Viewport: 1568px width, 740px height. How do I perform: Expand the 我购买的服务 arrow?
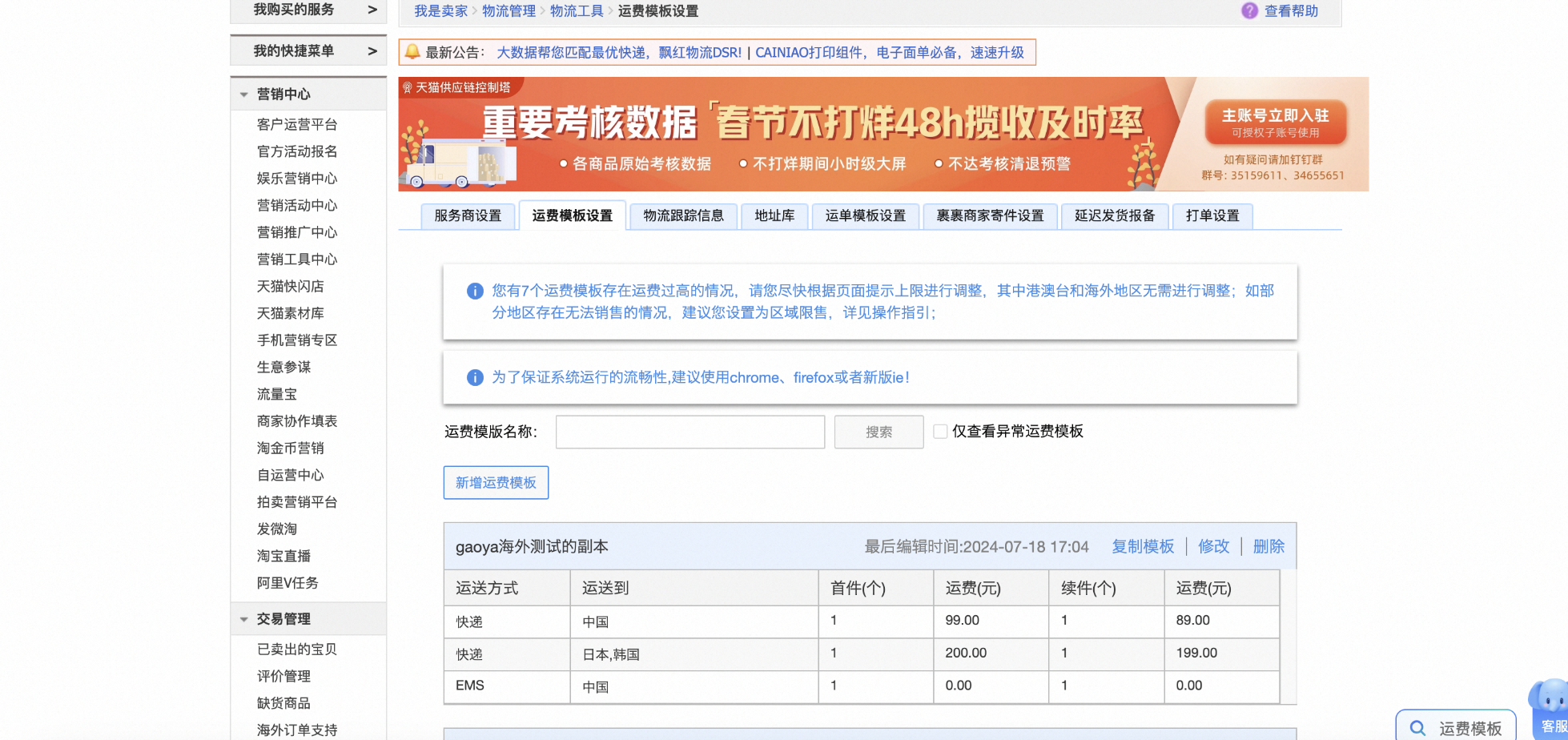[x=372, y=10]
